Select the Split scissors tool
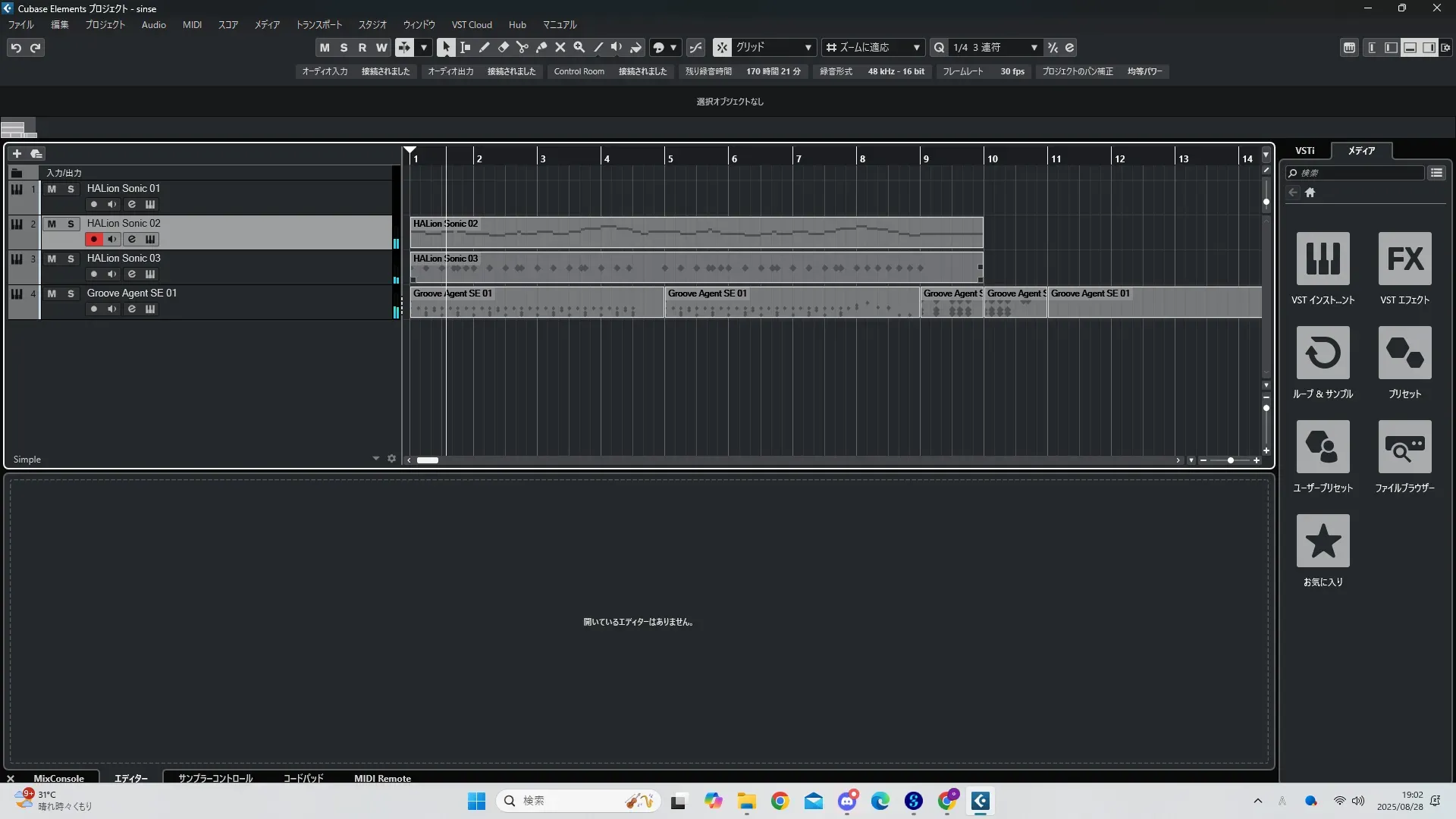The image size is (1456, 819). 522,48
